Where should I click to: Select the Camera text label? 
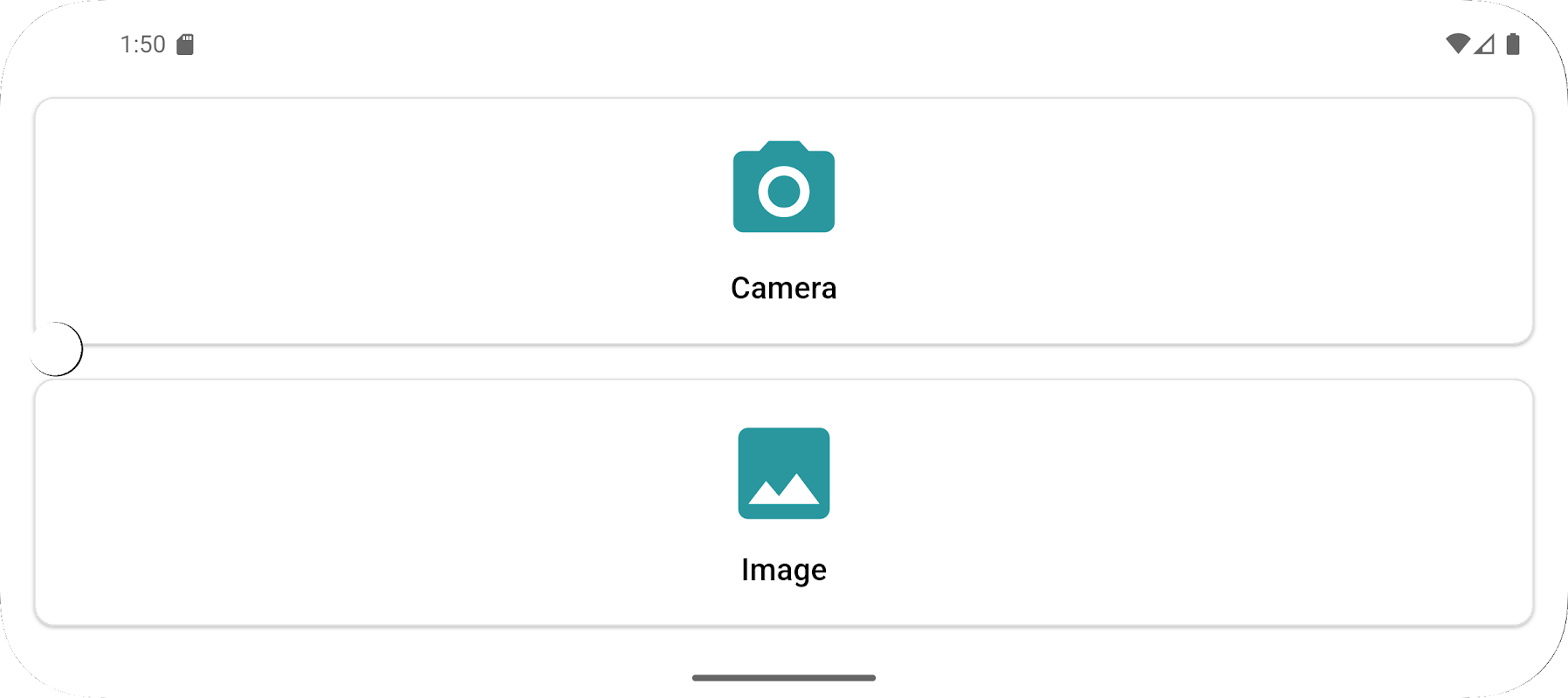784,288
